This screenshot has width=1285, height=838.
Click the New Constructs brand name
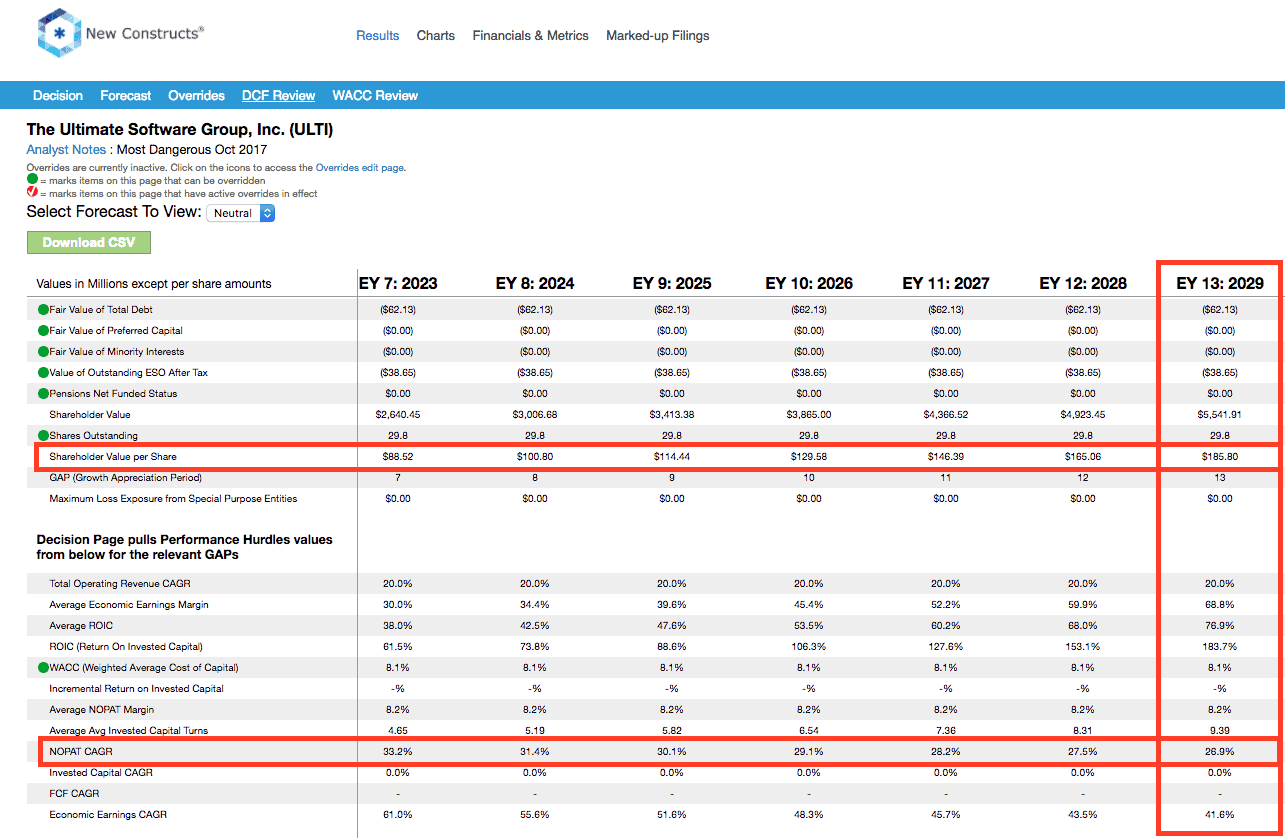click(145, 33)
